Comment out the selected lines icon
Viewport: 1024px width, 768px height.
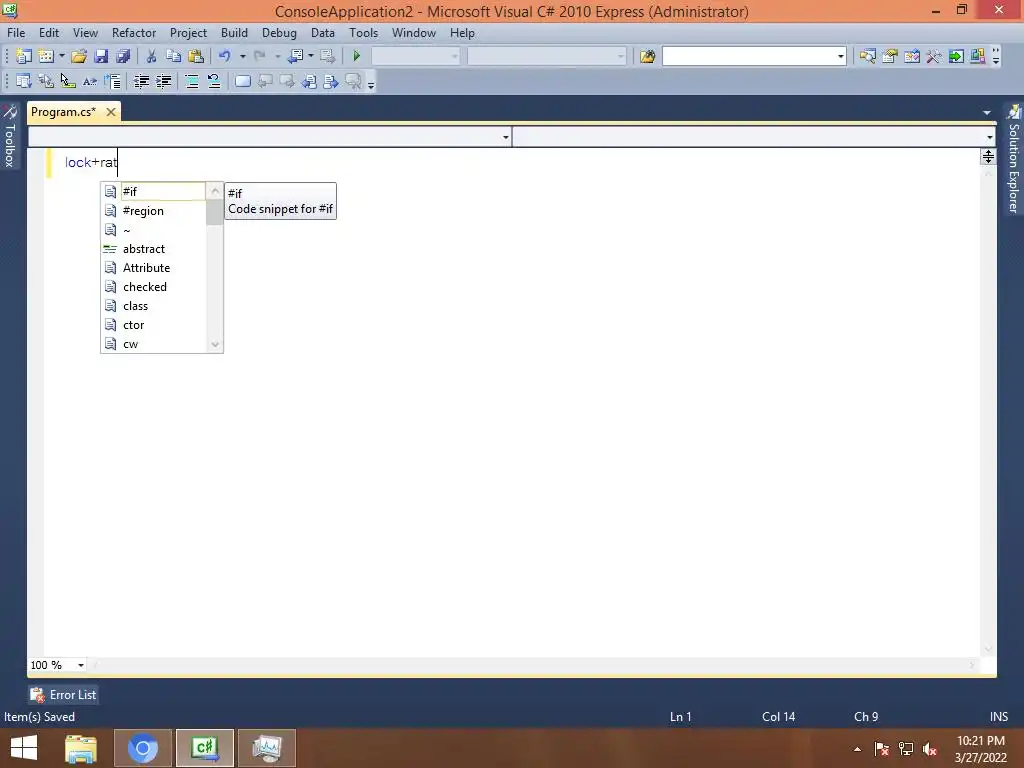pos(192,81)
